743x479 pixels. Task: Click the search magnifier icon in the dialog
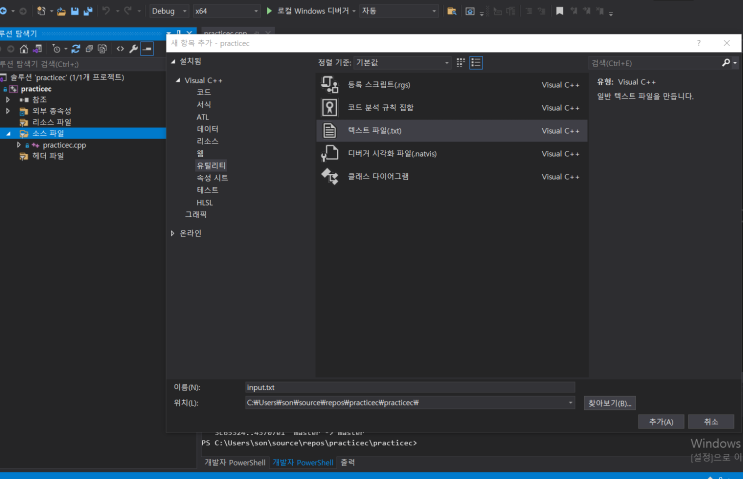pos(725,63)
